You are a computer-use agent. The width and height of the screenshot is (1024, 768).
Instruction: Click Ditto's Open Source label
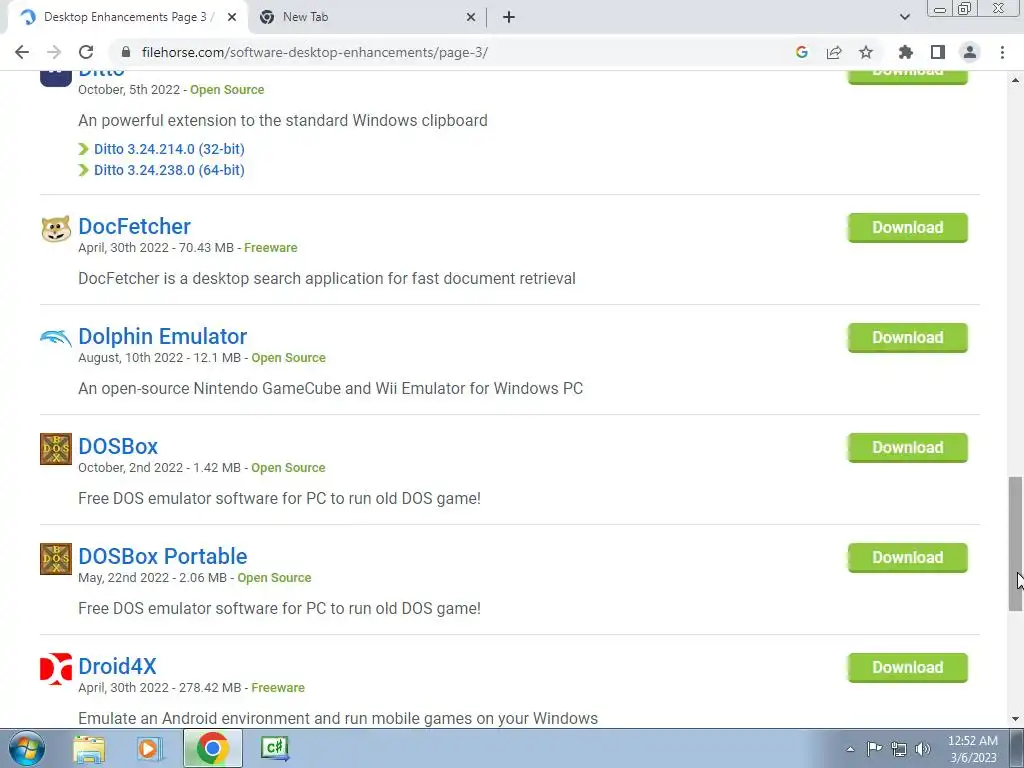coord(227,89)
